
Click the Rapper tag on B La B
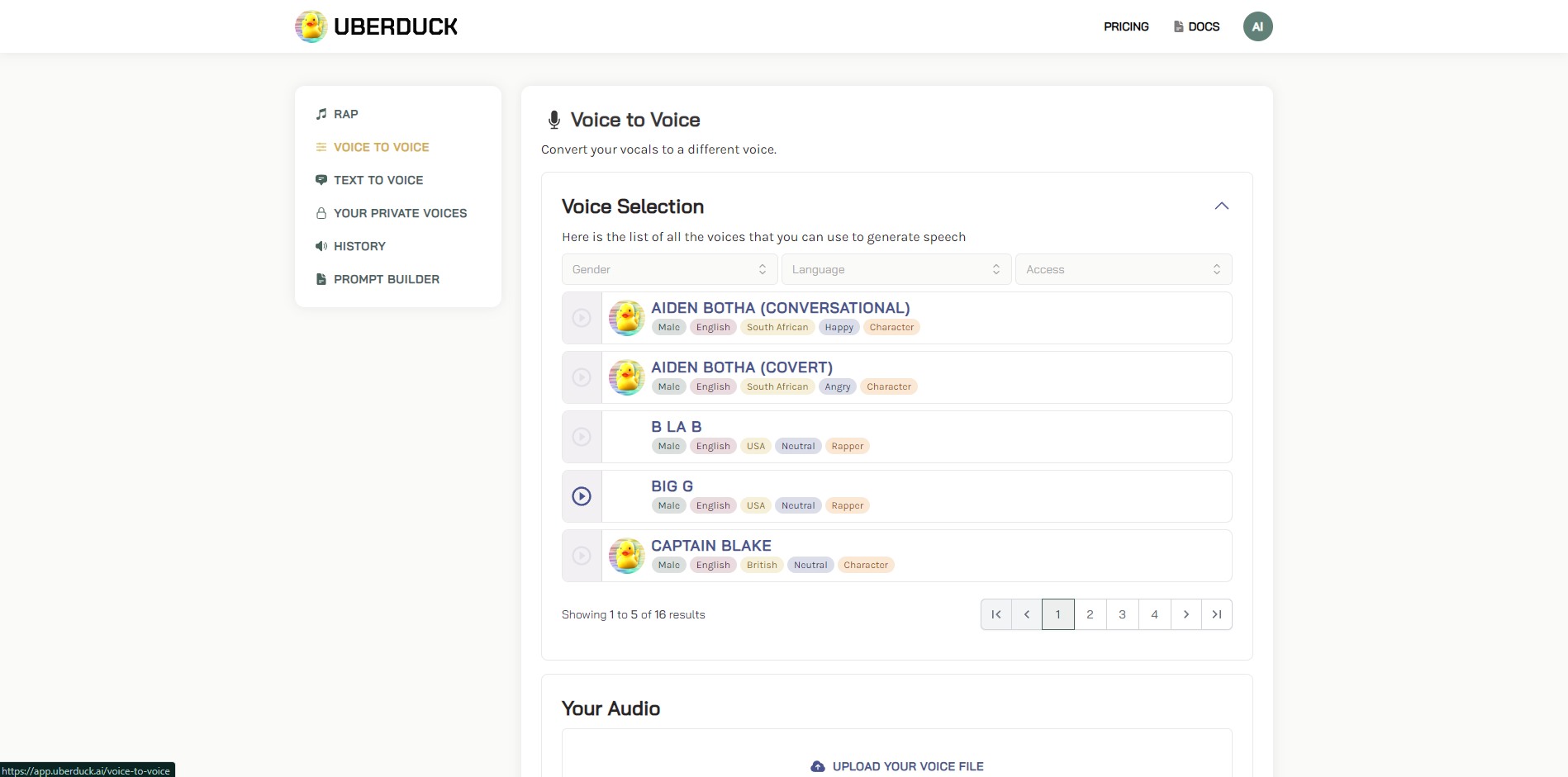coord(848,446)
